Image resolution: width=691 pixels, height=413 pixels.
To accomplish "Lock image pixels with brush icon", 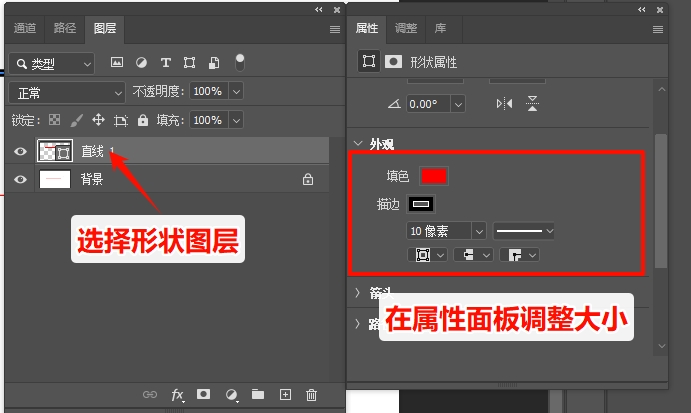I will (77, 120).
